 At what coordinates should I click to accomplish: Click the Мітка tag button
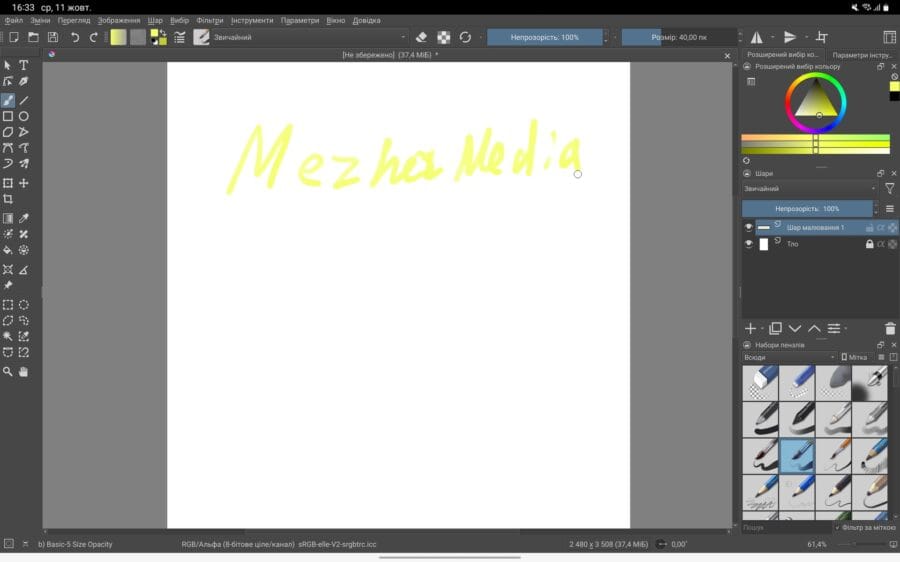854,357
